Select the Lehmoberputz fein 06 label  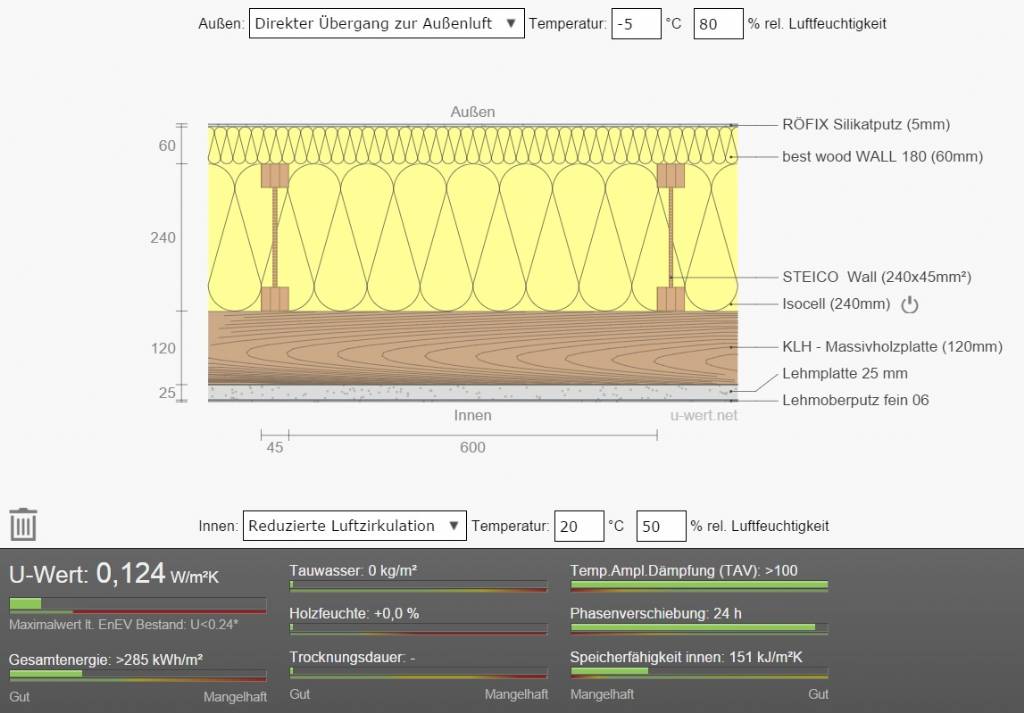point(855,400)
